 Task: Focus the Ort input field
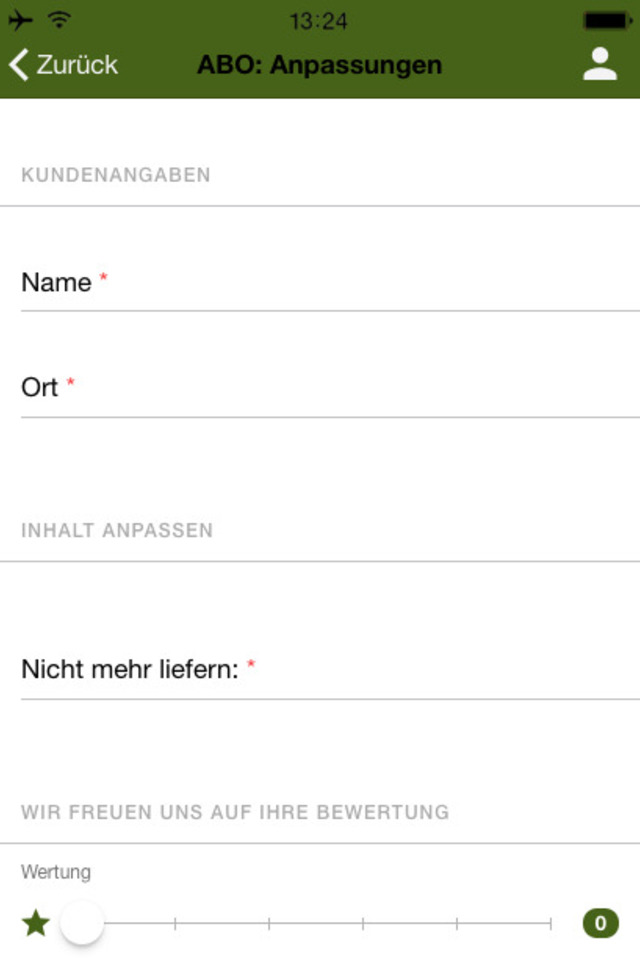pos(331,388)
